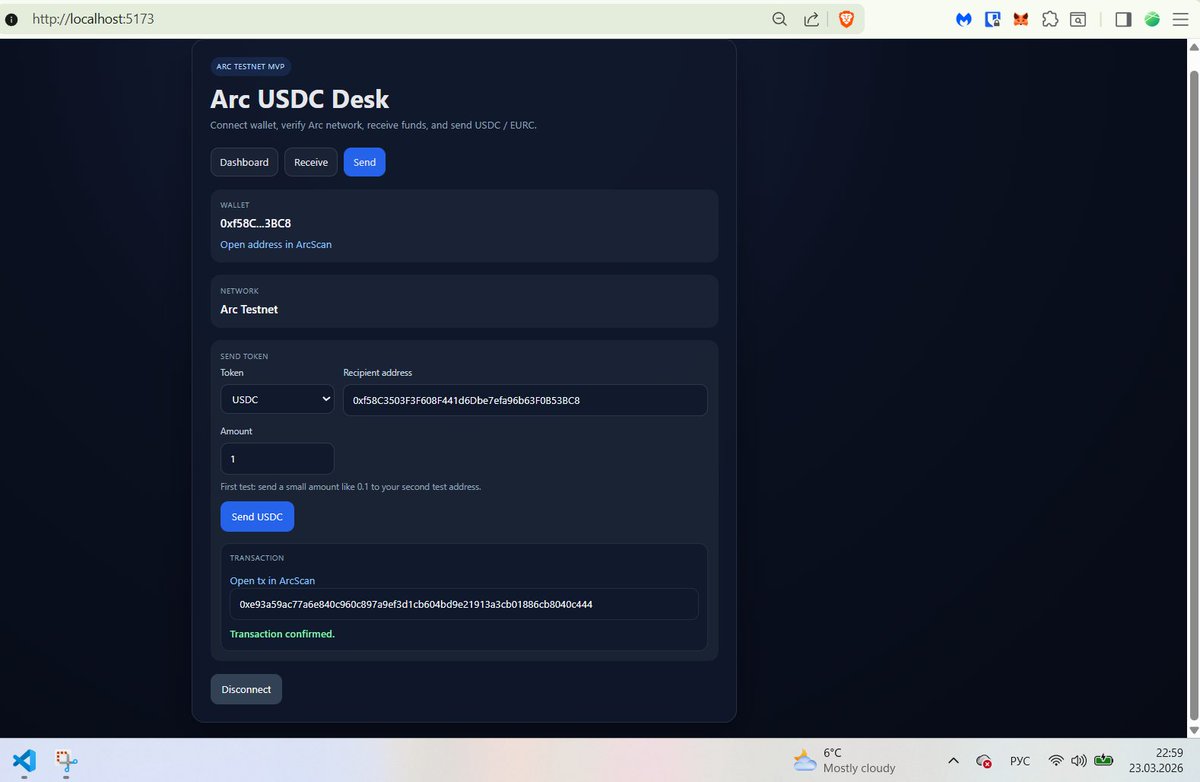The width and height of the screenshot is (1200, 782).
Task: Focus the Amount input field
Action: coord(277,459)
